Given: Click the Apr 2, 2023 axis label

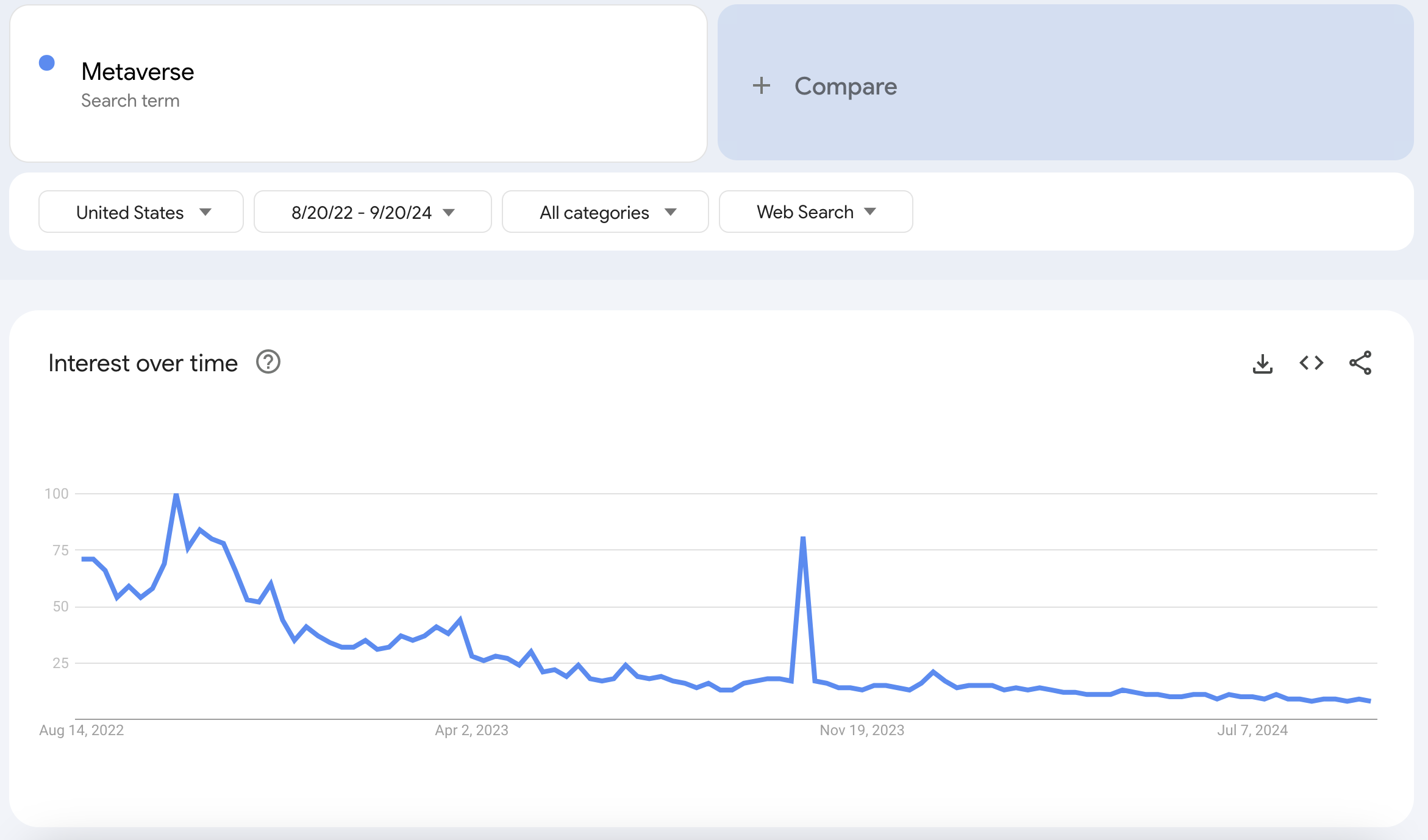Looking at the screenshot, I should click(x=473, y=730).
